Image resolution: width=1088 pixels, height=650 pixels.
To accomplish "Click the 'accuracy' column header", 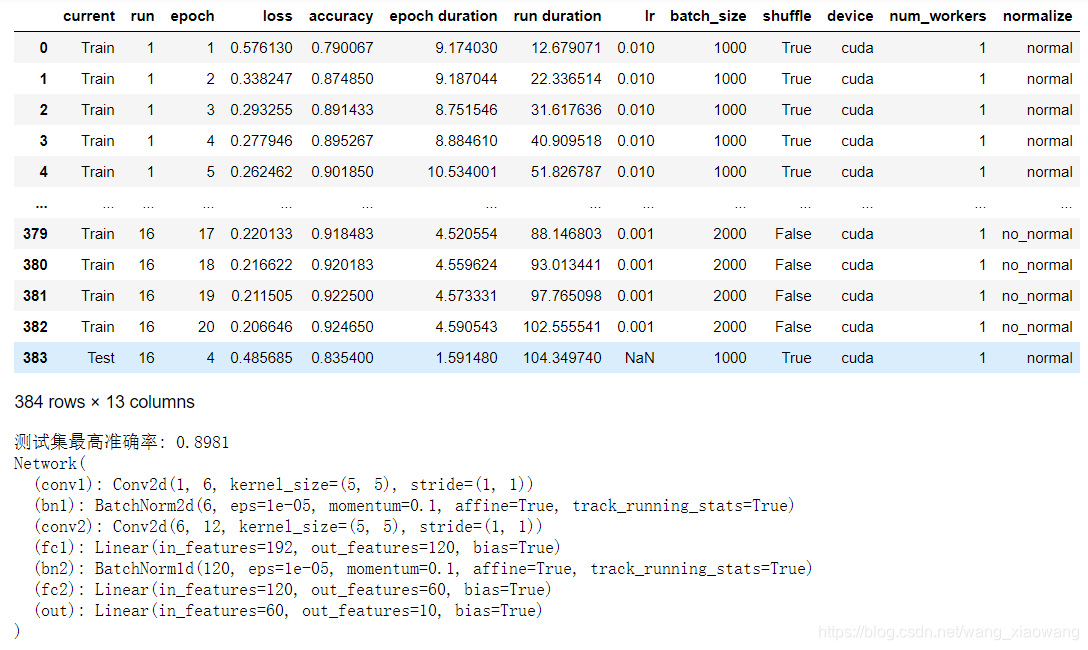I will (x=341, y=16).
